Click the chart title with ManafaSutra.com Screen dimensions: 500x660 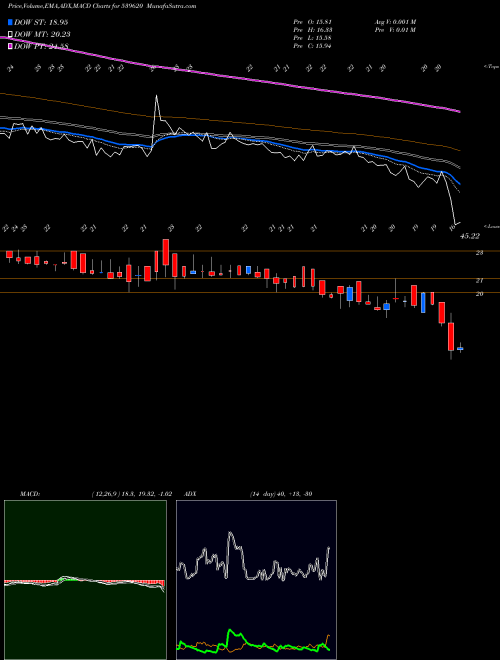(102, 6)
